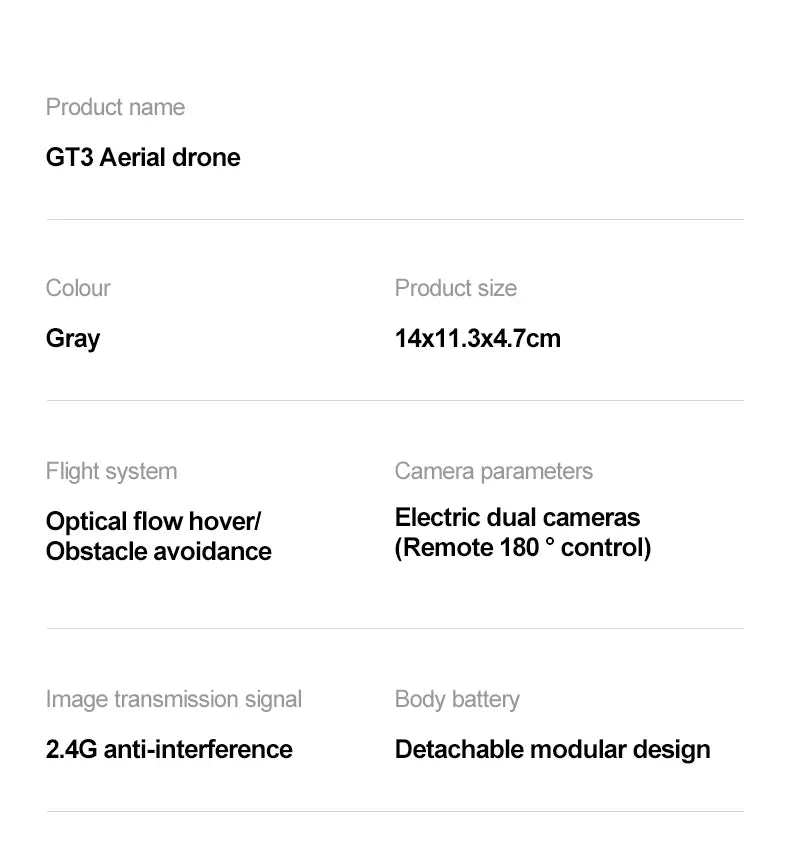Click the "Optical flow hover/" text line
This screenshot has height=852, width=790.
click(153, 521)
